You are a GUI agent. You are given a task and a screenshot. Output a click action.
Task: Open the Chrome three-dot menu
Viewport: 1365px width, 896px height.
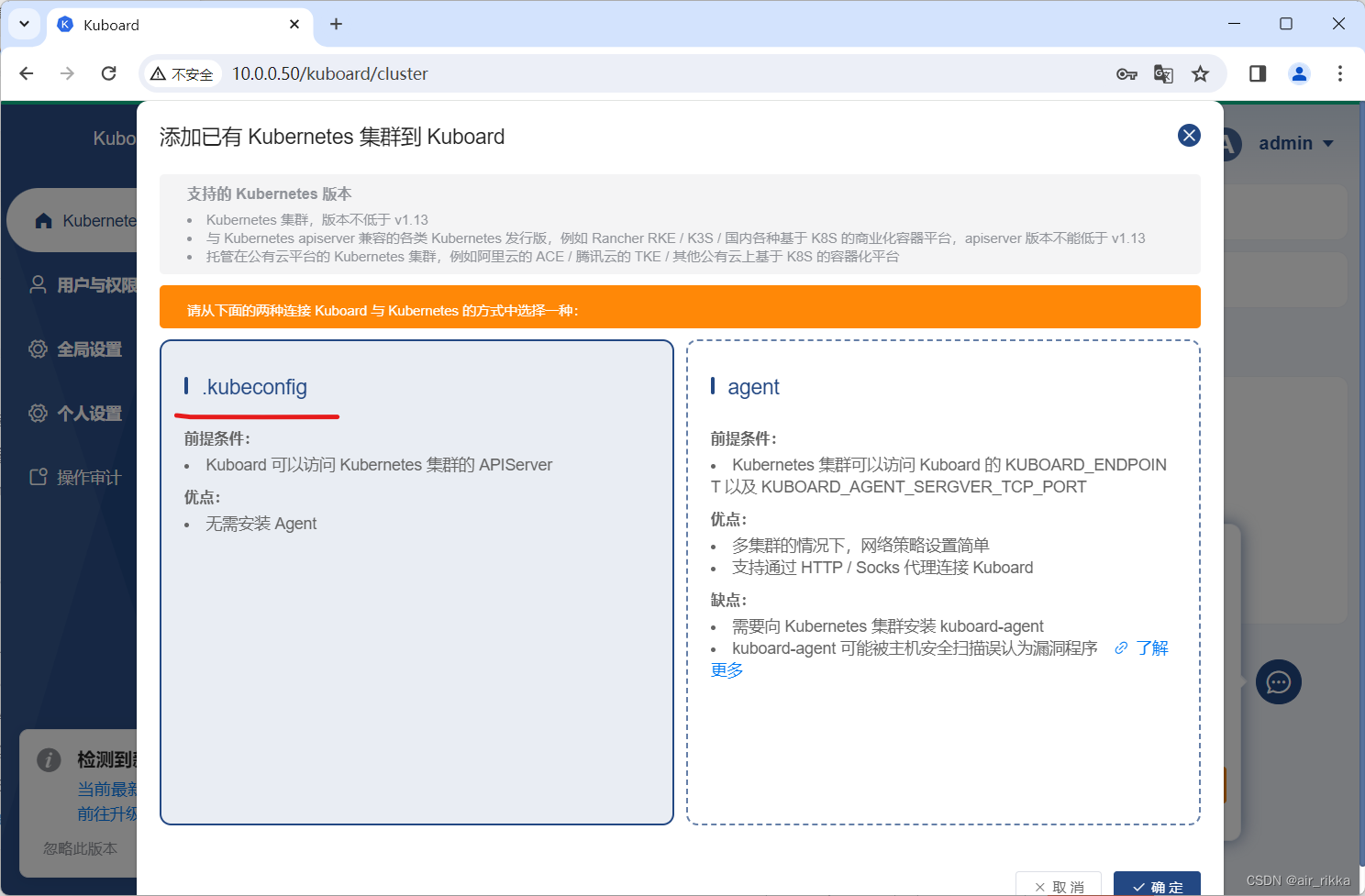pyautogui.click(x=1340, y=73)
